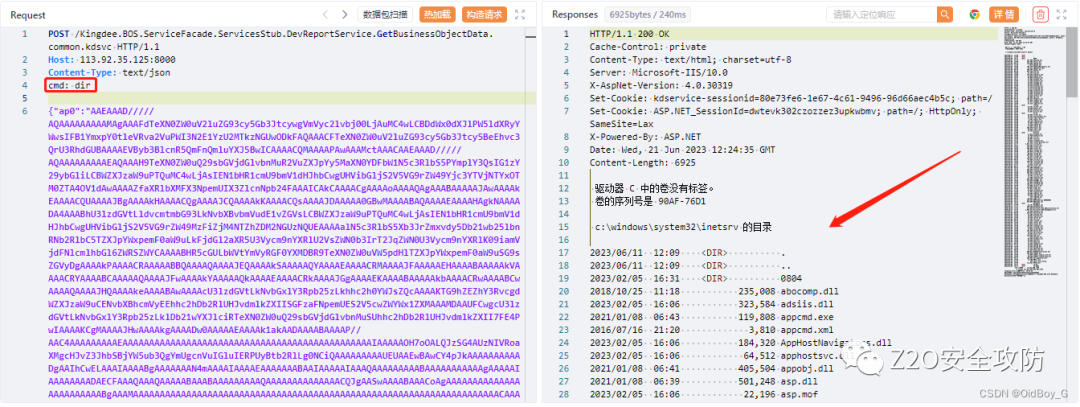Screen dimensions: 1080x407
Task: Click the '0804' directory entry row
Action: click(696, 279)
